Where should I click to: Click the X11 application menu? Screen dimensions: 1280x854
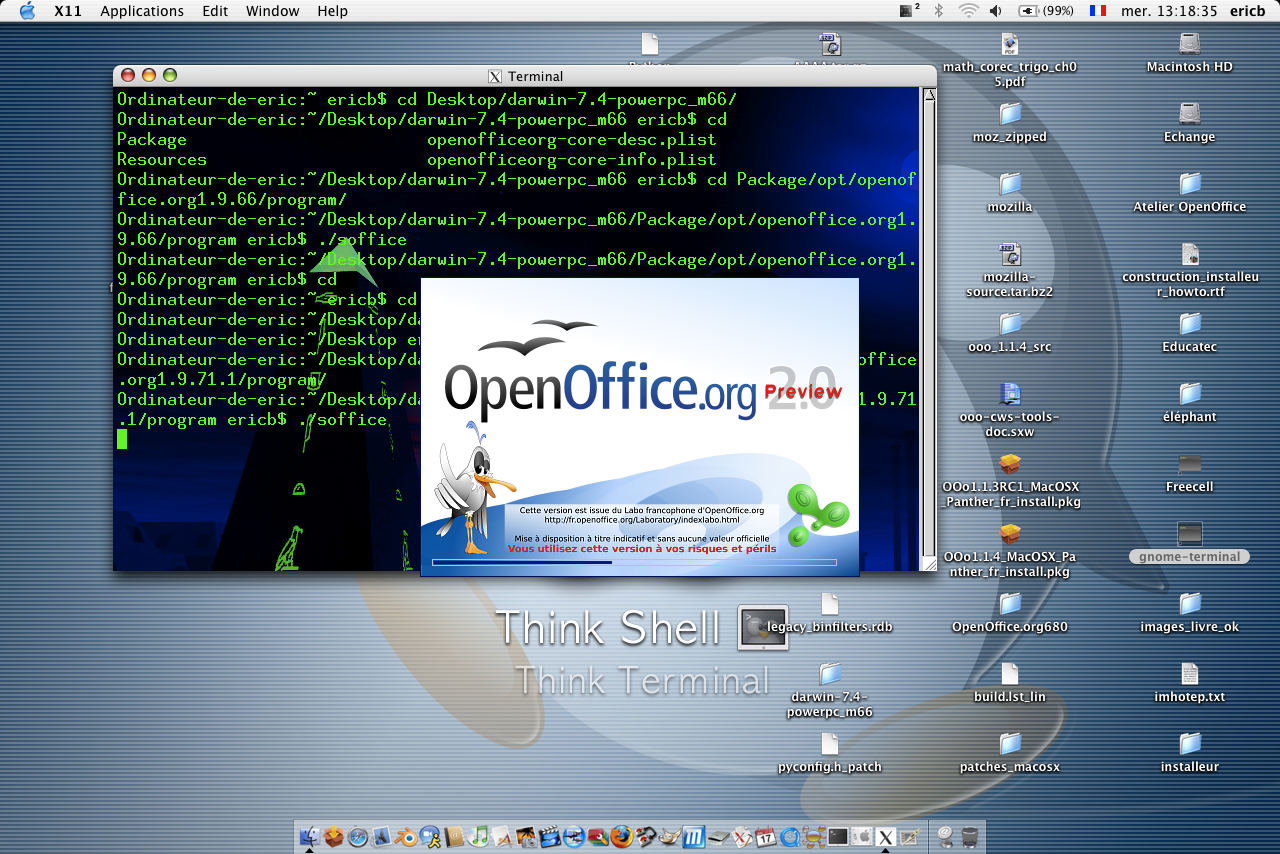pyautogui.click(x=68, y=11)
